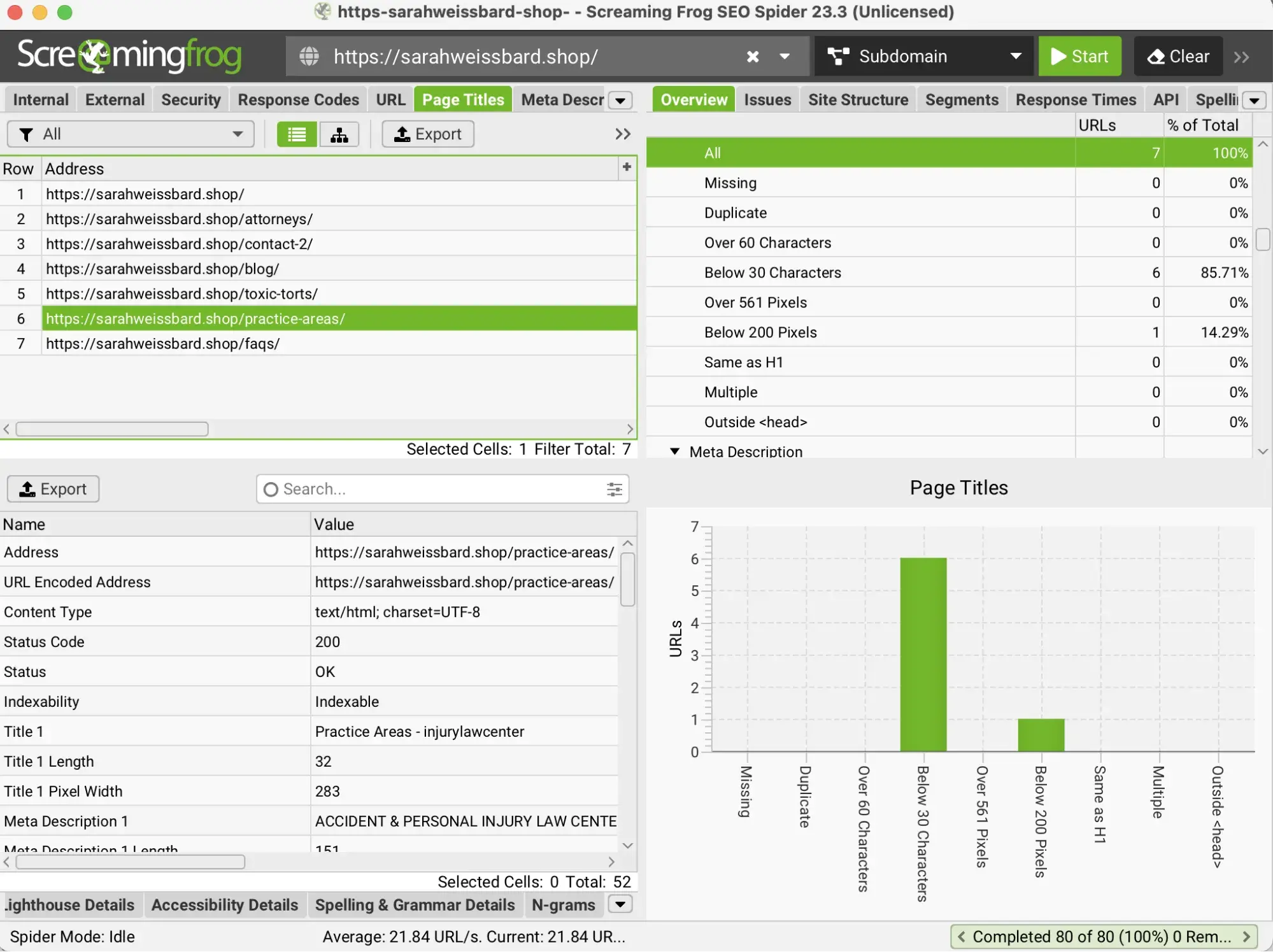
Task: Open the Issues tab
Action: click(767, 100)
